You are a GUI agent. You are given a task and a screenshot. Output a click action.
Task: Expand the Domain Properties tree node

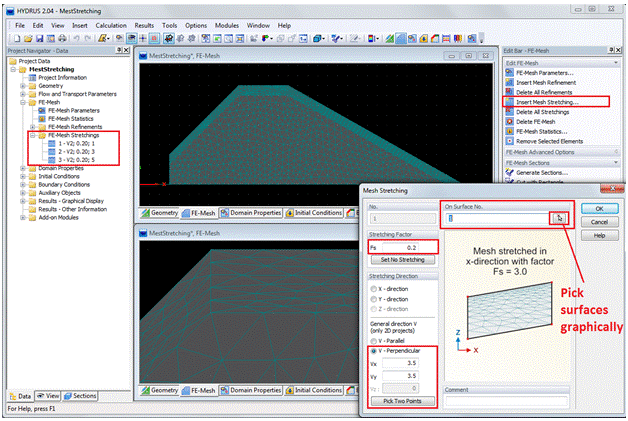coord(23,168)
